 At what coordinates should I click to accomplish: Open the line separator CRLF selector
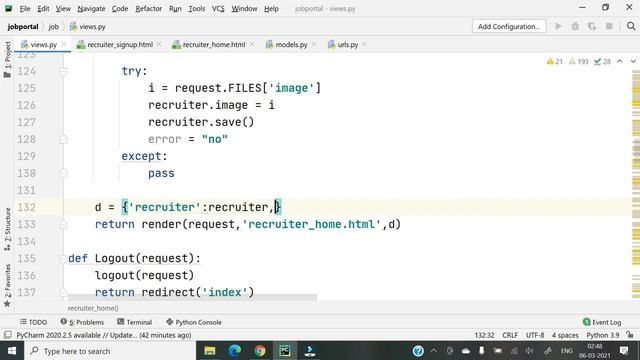(x=510, y=335)
